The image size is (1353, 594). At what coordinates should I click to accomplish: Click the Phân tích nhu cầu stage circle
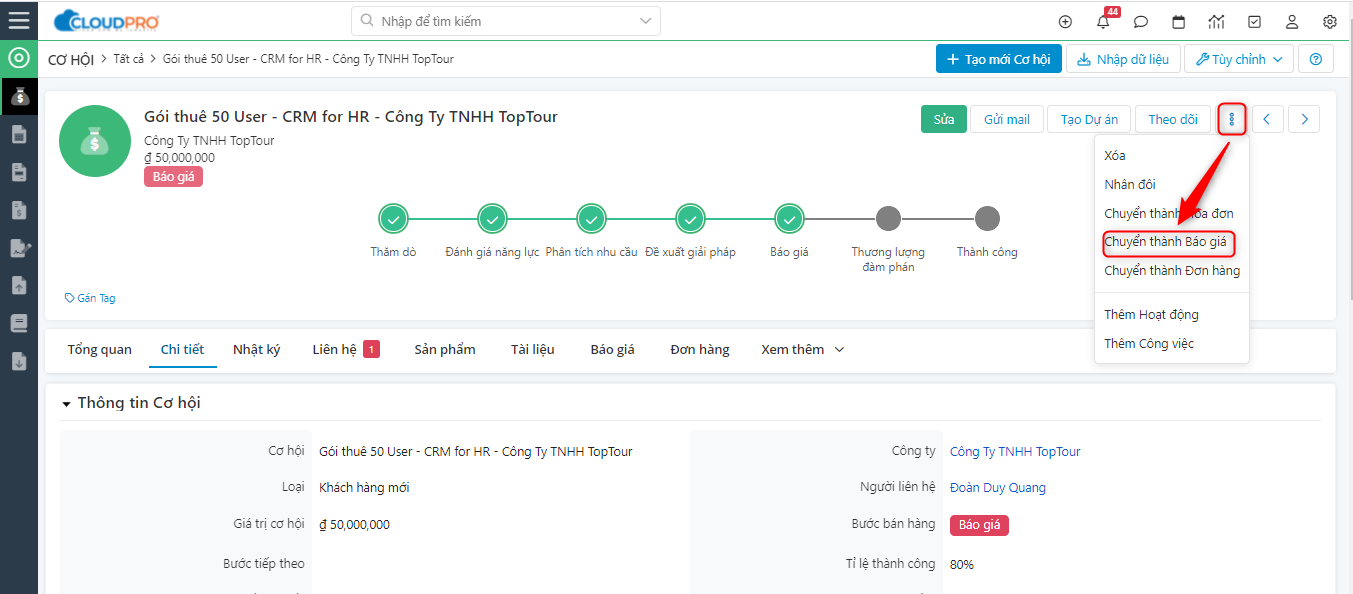coord(591,218)
